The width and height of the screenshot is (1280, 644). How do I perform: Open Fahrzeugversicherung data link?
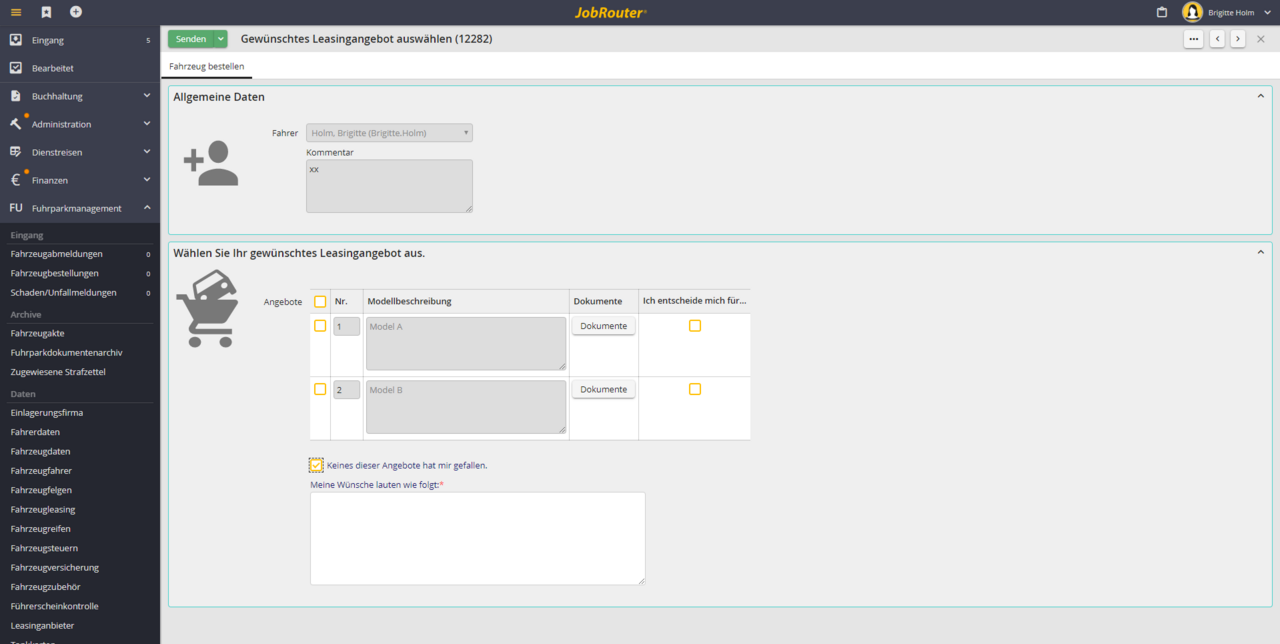tap(55, 567)
